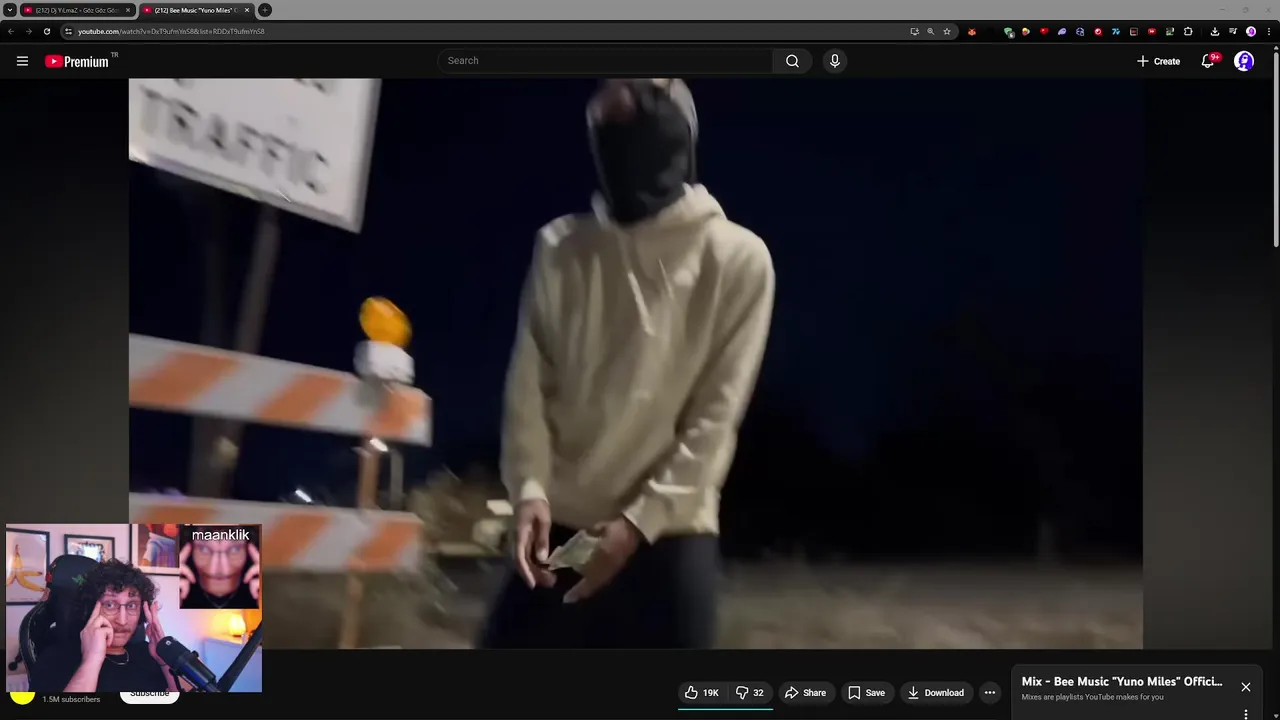Click the red fast-forward extension icon
This screenshot has height=720, width=1280.
coord(1152,31)
